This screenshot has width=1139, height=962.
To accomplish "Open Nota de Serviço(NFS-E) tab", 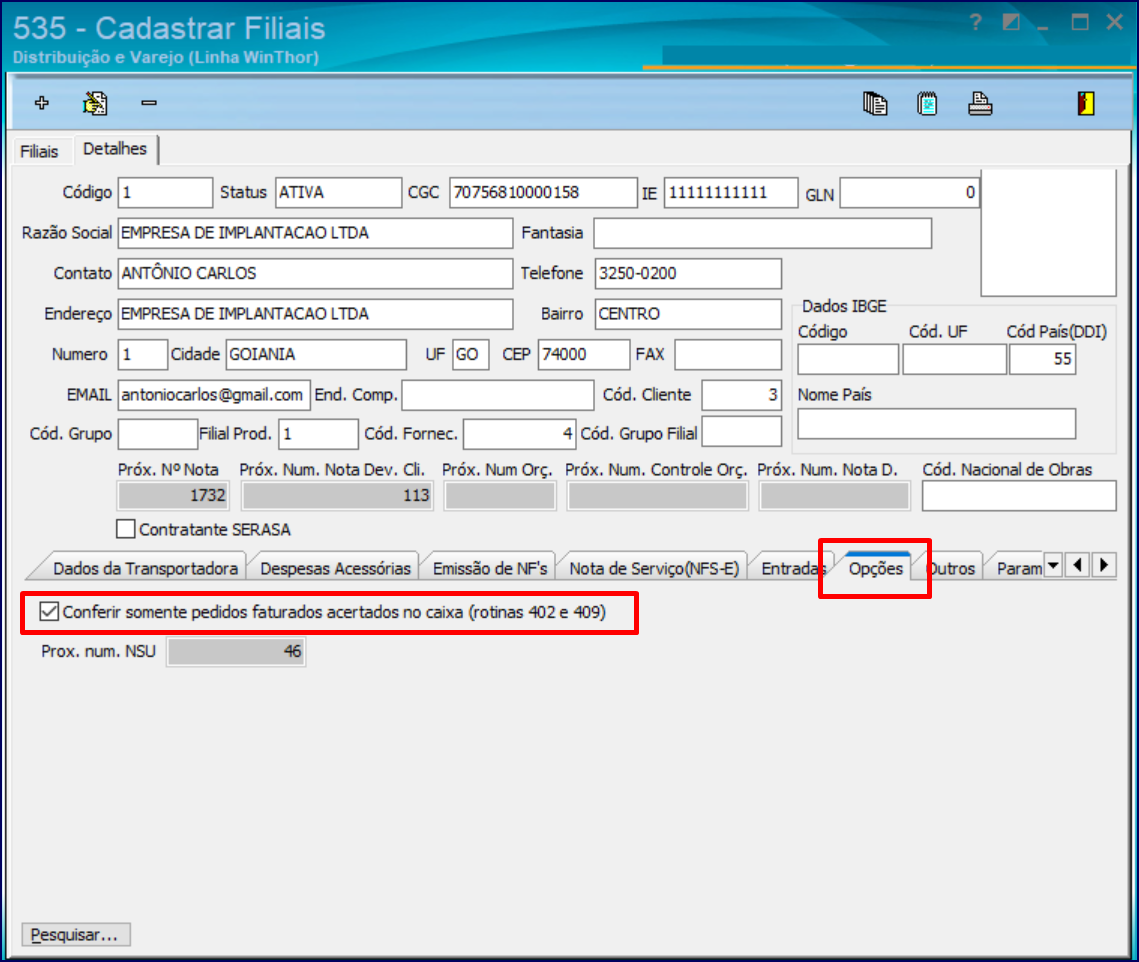I will (654, 568).
